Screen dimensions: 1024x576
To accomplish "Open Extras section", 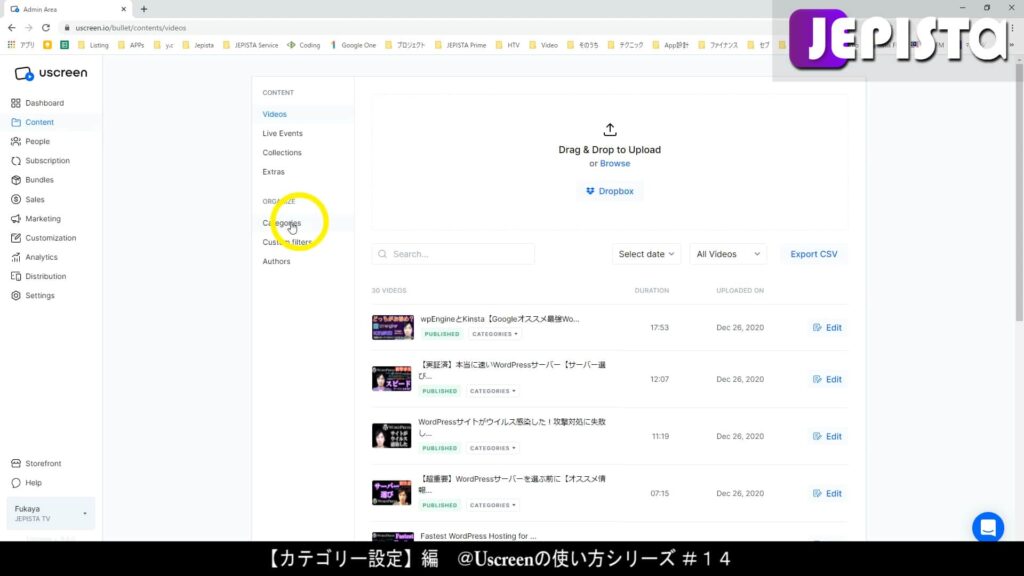I will 274,172.
